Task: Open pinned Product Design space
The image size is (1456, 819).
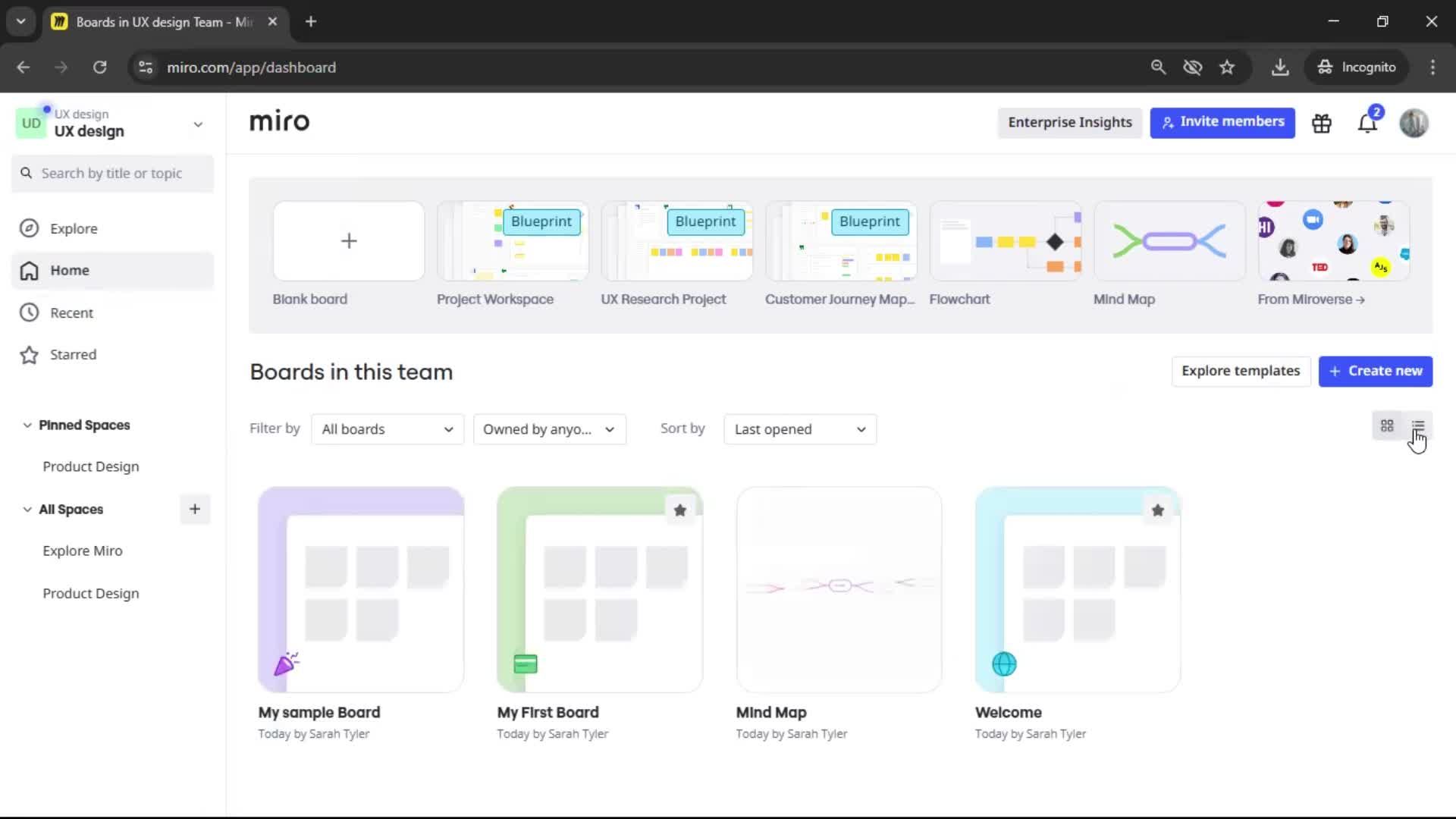Action: tap(91, 466)
